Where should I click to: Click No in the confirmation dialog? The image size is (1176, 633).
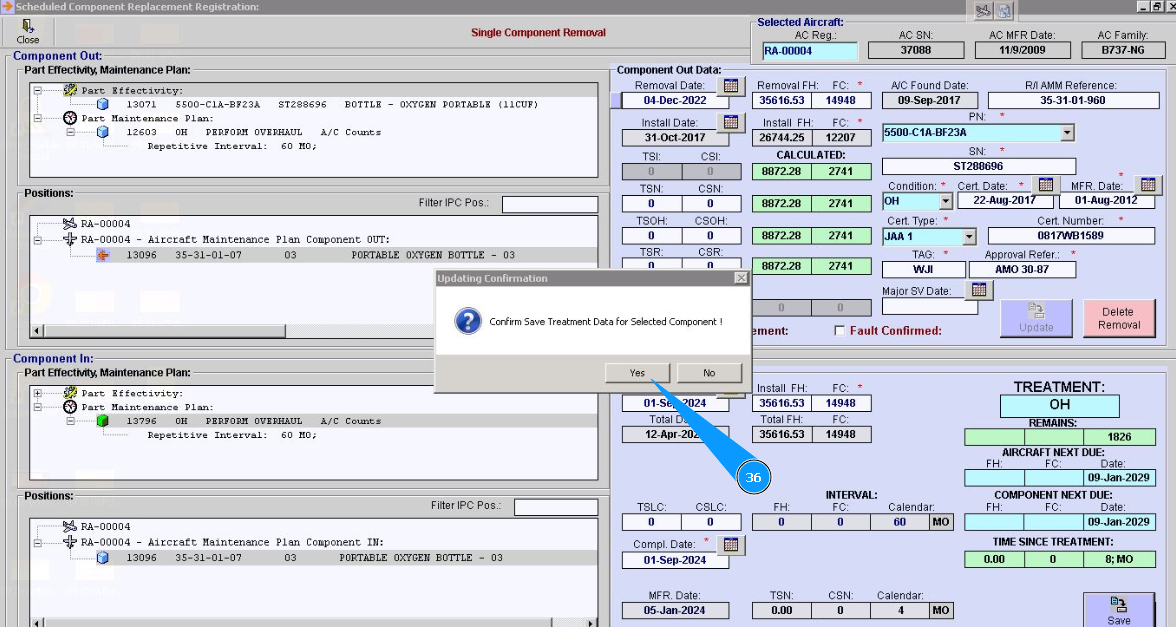pos(709,373)
